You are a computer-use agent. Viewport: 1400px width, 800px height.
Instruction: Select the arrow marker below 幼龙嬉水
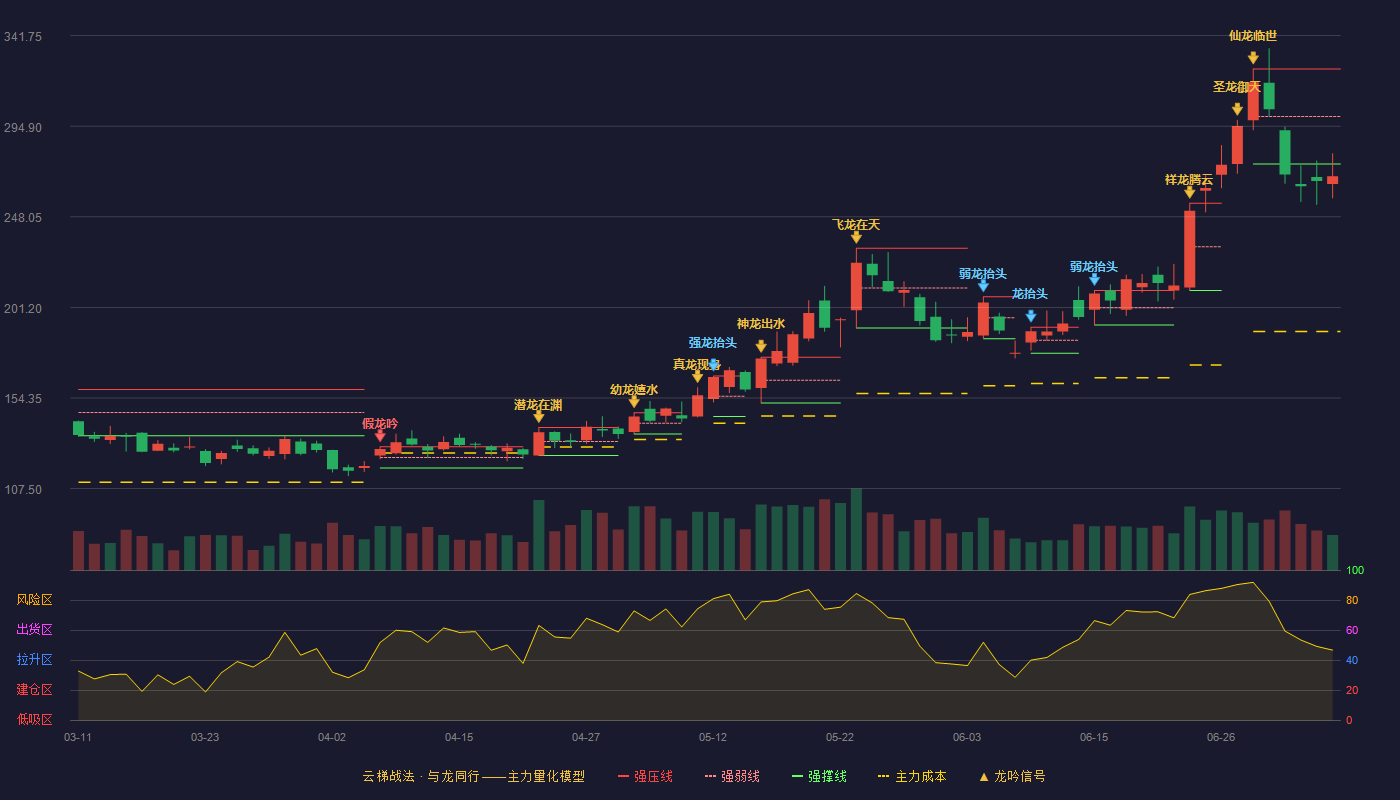point(634,402)
